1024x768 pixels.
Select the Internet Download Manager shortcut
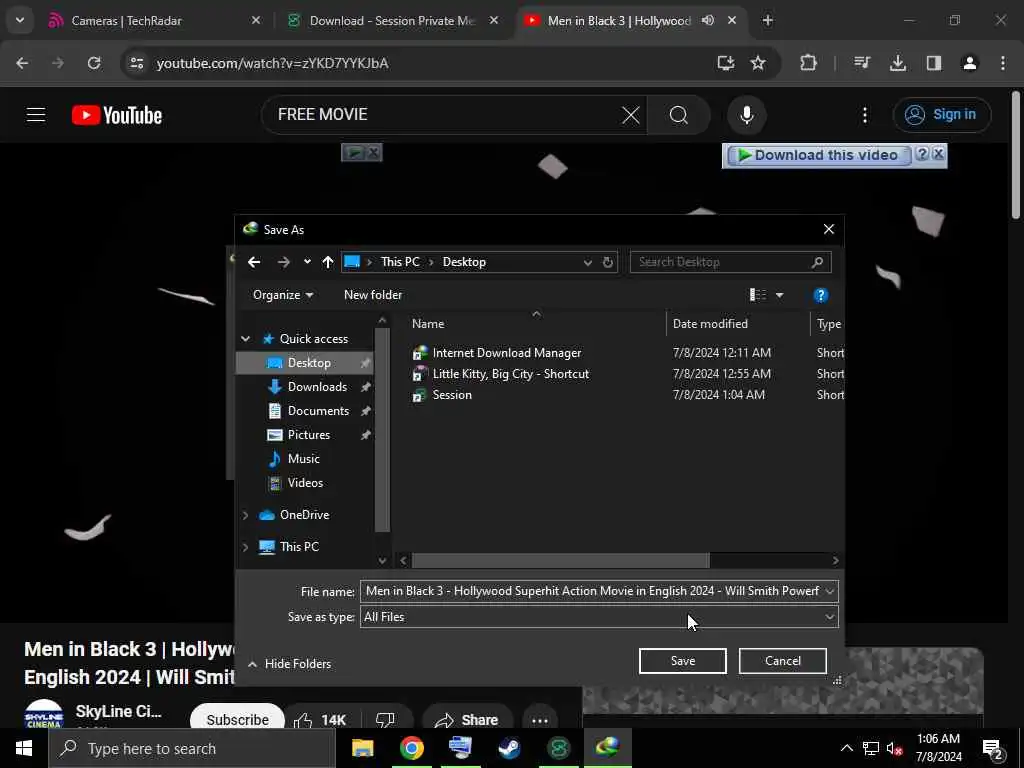(x=506, y=353)
